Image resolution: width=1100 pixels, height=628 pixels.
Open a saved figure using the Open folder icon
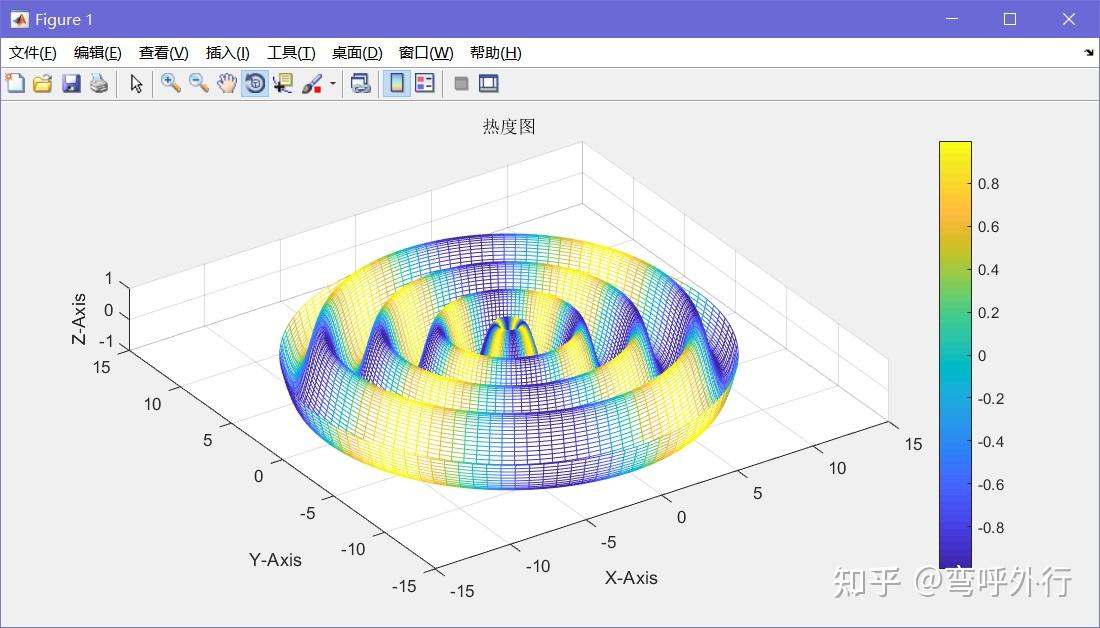42,84
